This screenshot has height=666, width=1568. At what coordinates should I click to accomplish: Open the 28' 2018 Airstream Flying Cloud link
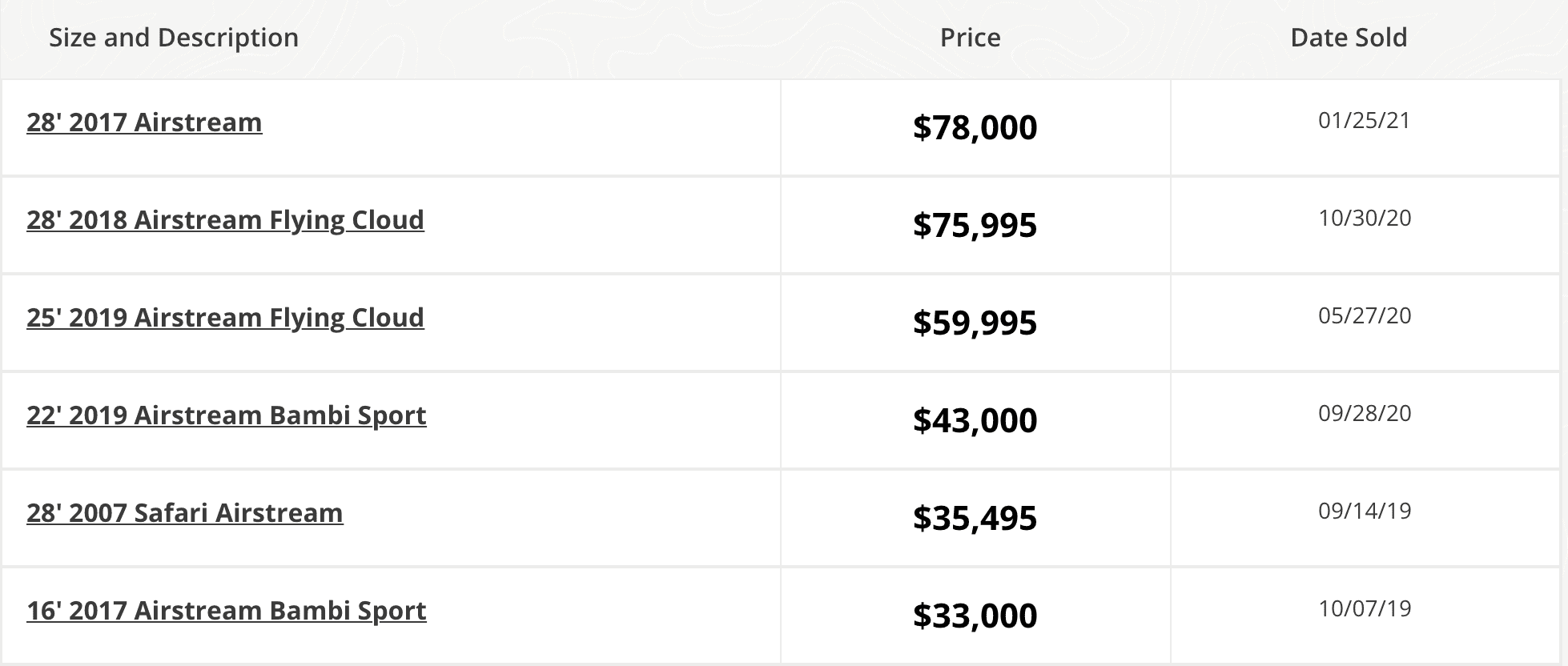[x=225, y=220]
